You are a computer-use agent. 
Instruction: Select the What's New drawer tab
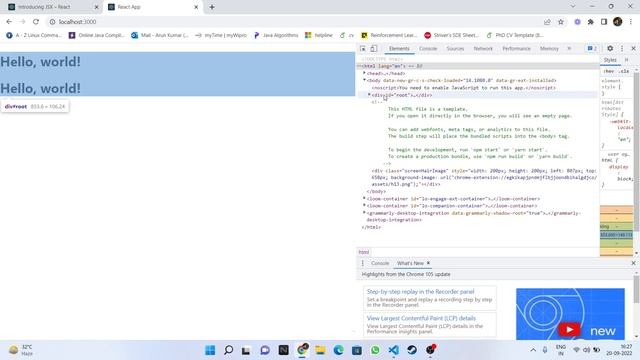(x=410, y=263)
